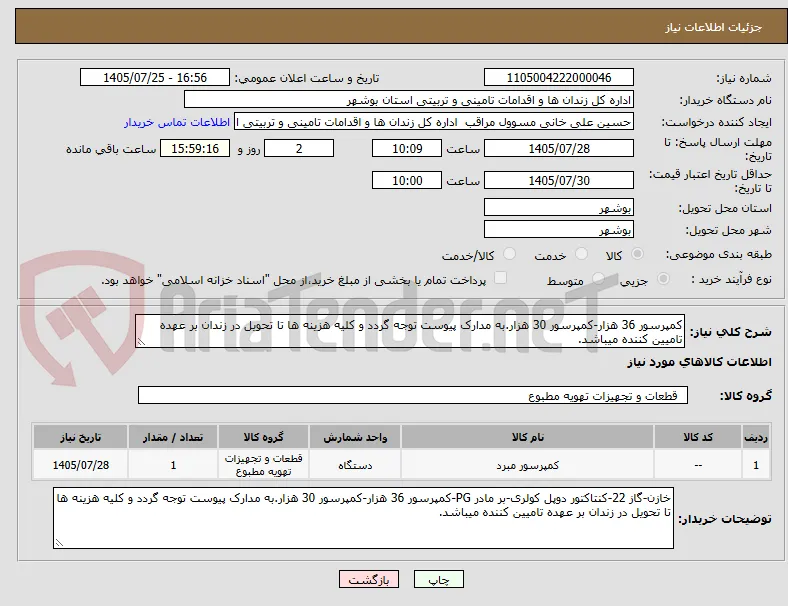
Task: Click the price validity date 1405/07/30 field
Action: coord(559,180)
